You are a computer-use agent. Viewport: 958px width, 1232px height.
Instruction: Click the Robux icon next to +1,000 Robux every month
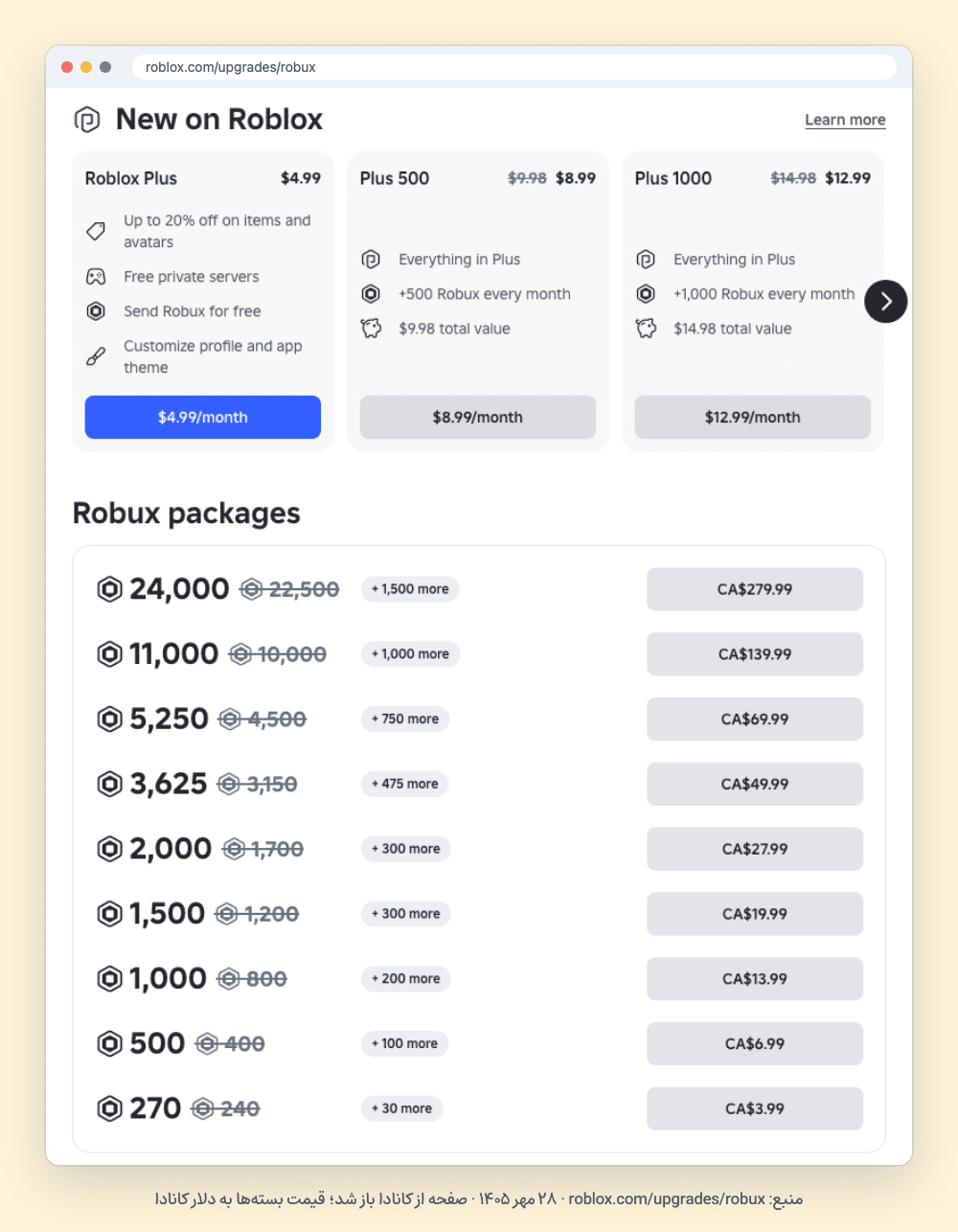click(x=646, y=294)
